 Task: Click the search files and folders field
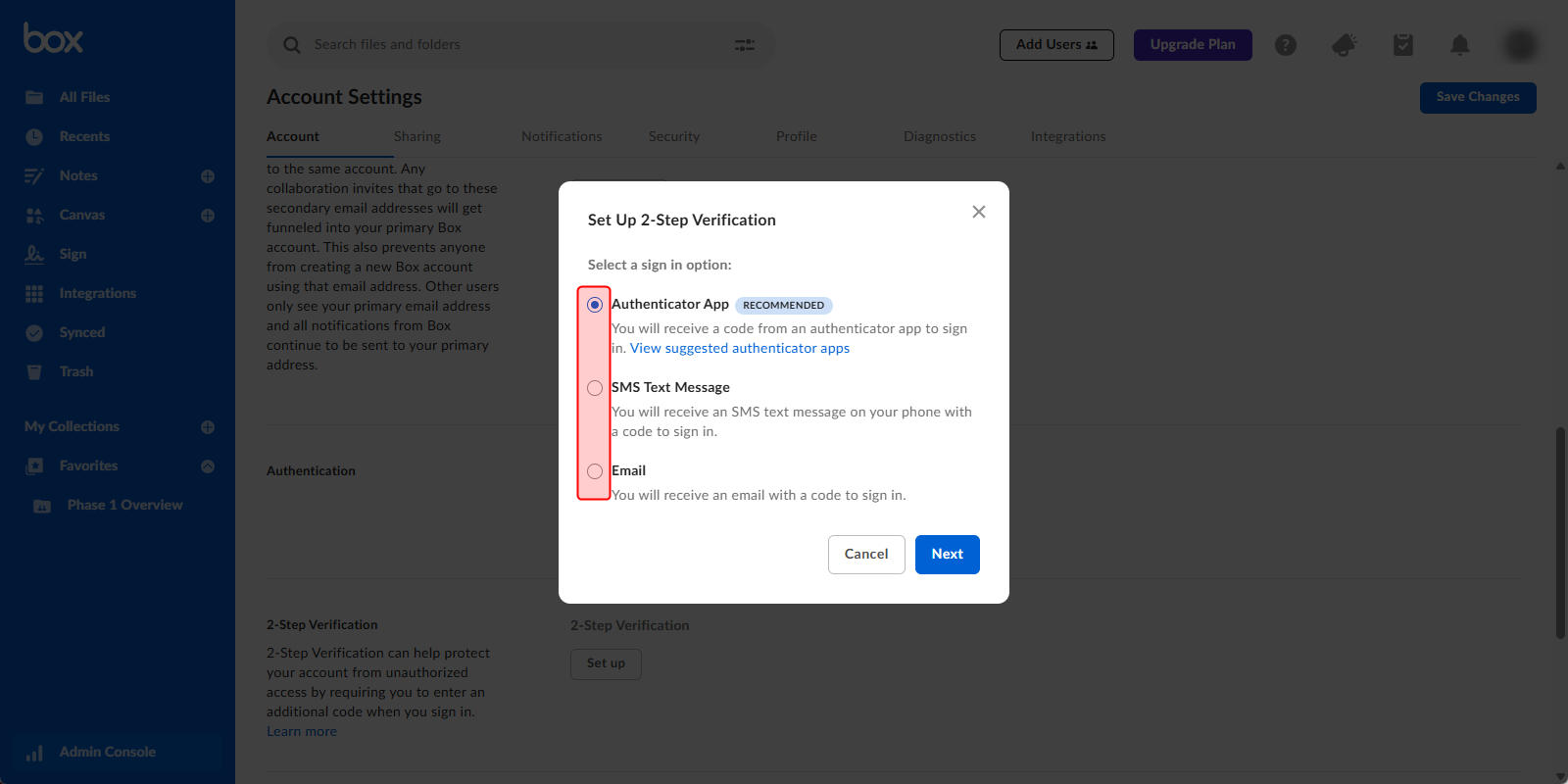pos(520,45)
